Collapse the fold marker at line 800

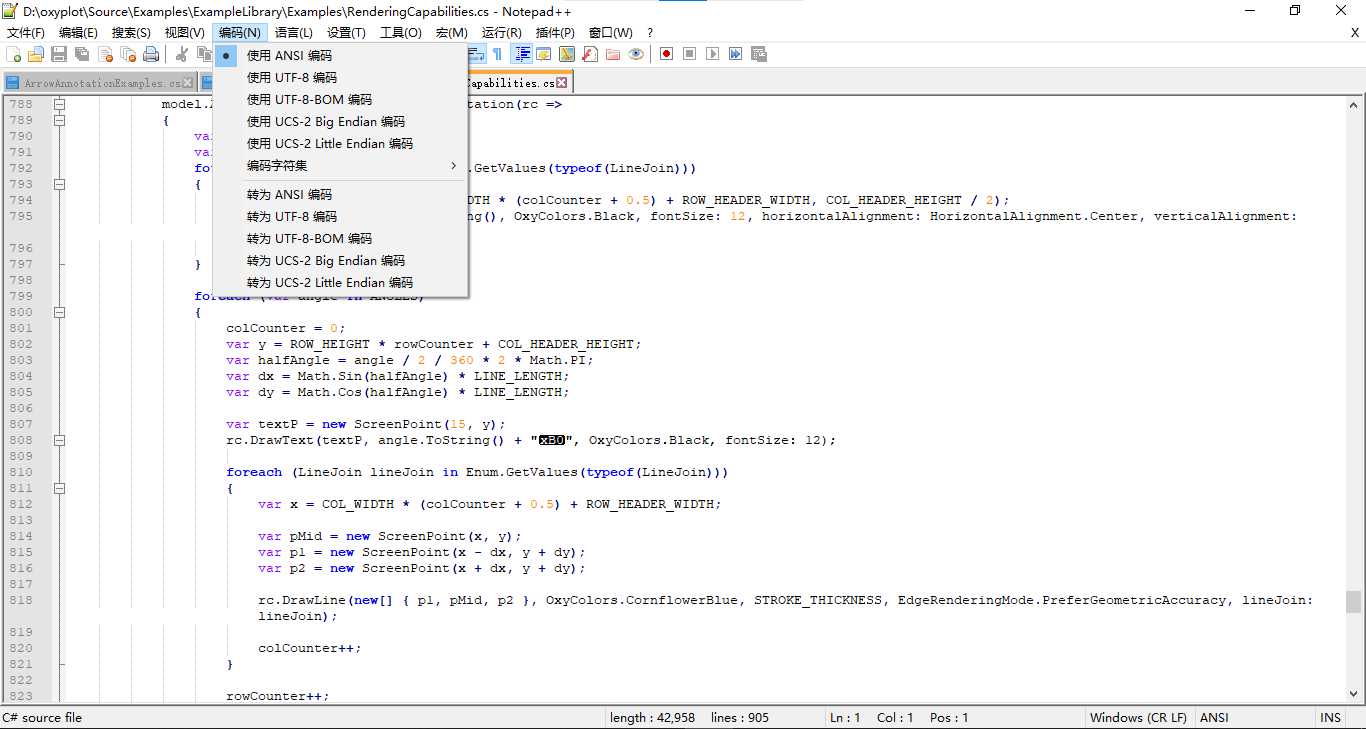(x=59, y=312)
